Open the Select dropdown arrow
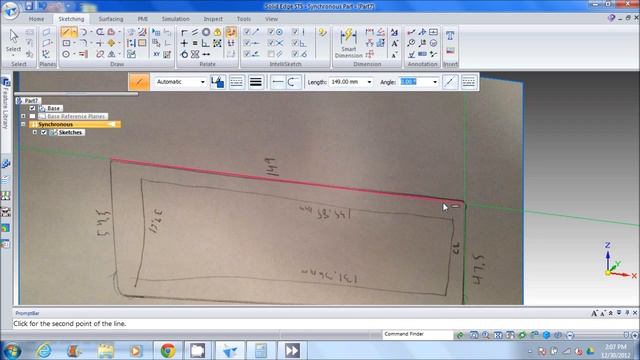Viewport: 640px width, 360px height. pyautogui.click(x=13, y=55)
